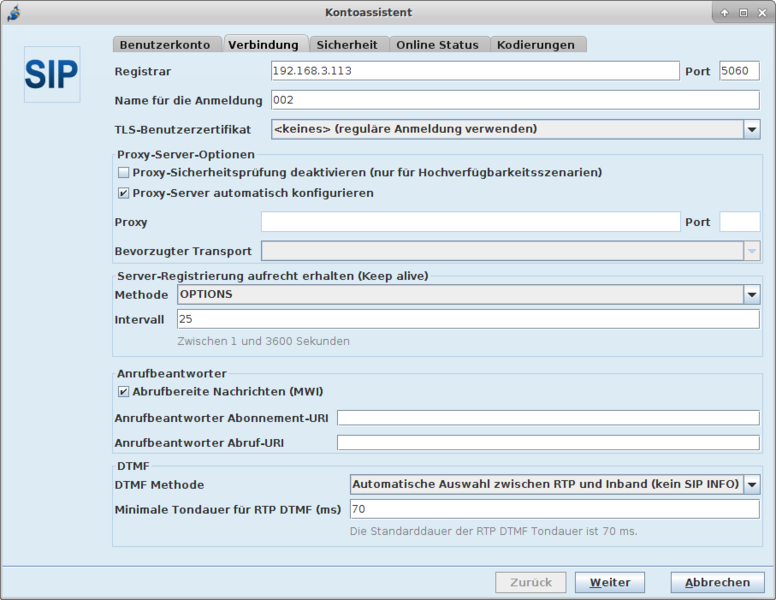Open the TLS-Benutzerzertifikat dropdown
Screen dimensions: 776x600
pos(751,129)
